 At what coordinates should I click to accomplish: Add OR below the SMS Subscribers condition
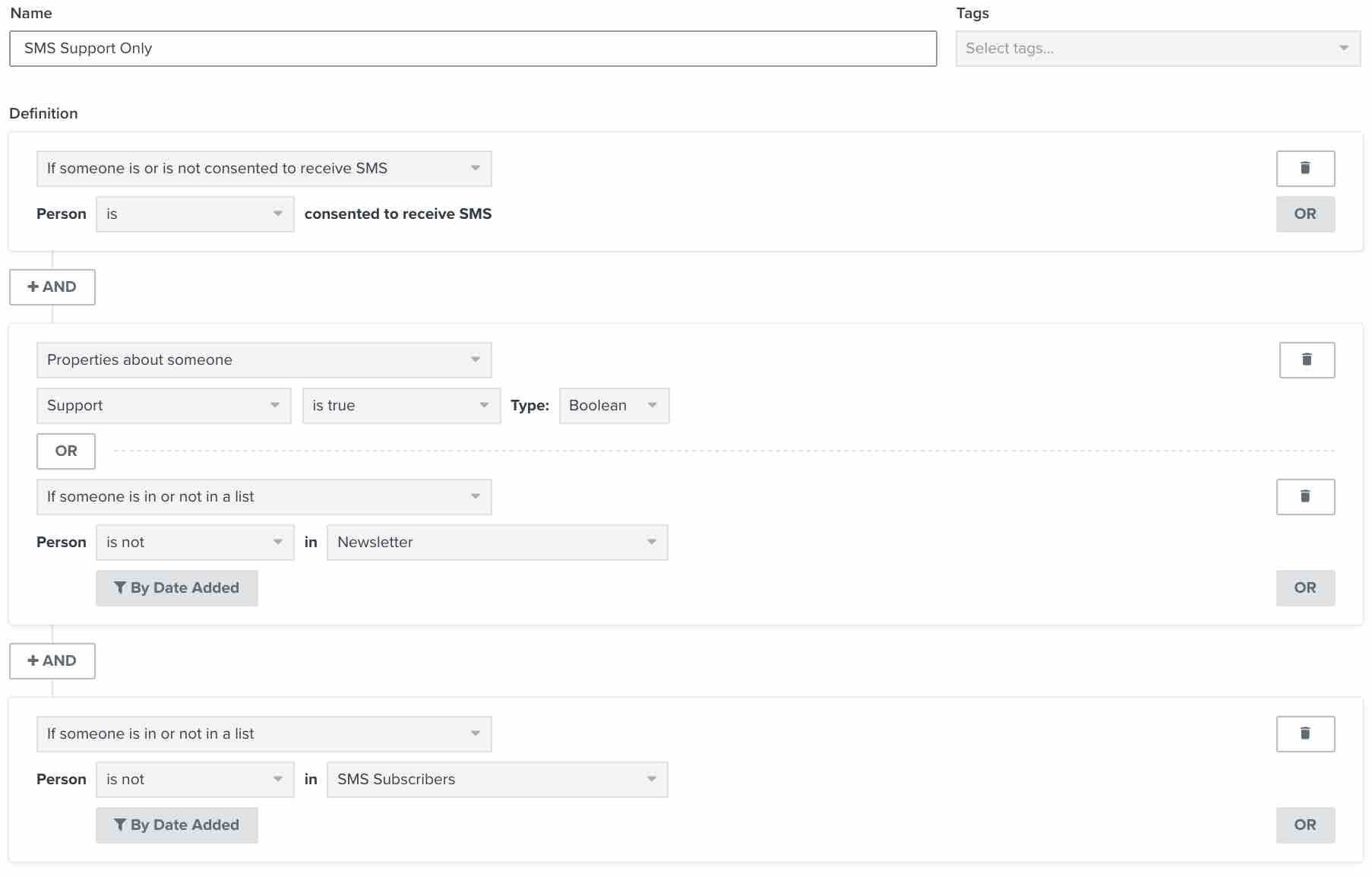click(x=1305, y=825)
